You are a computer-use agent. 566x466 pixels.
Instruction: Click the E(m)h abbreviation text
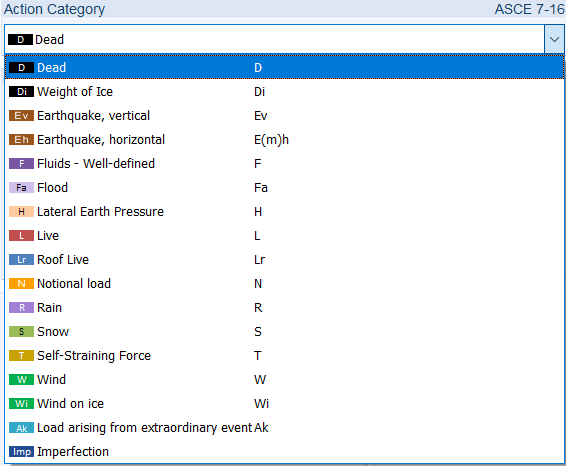pyautogui.click(x=271, y=140)
